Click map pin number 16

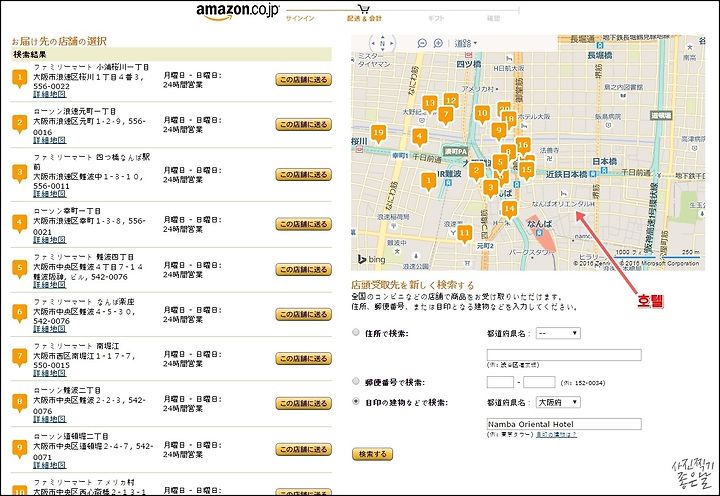[523, 146]
